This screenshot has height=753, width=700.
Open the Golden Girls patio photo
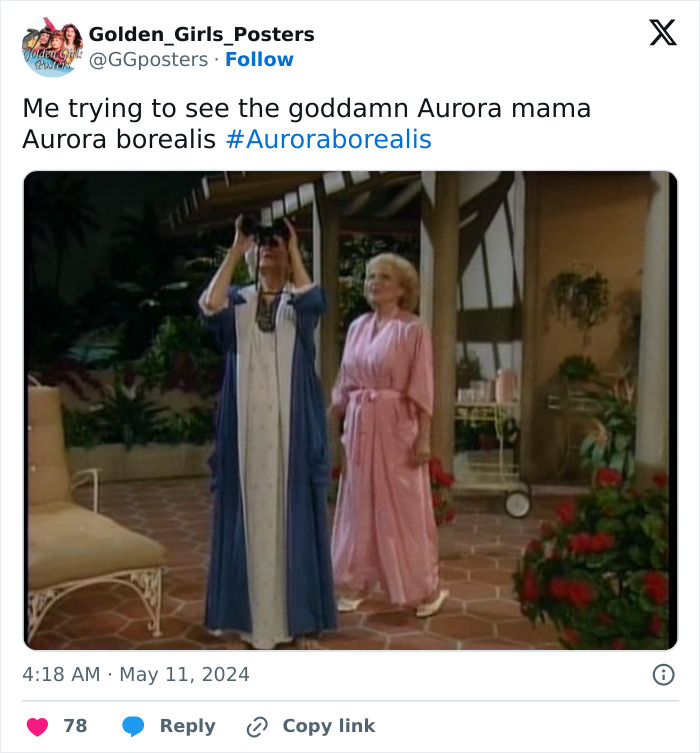coord(350,410)
